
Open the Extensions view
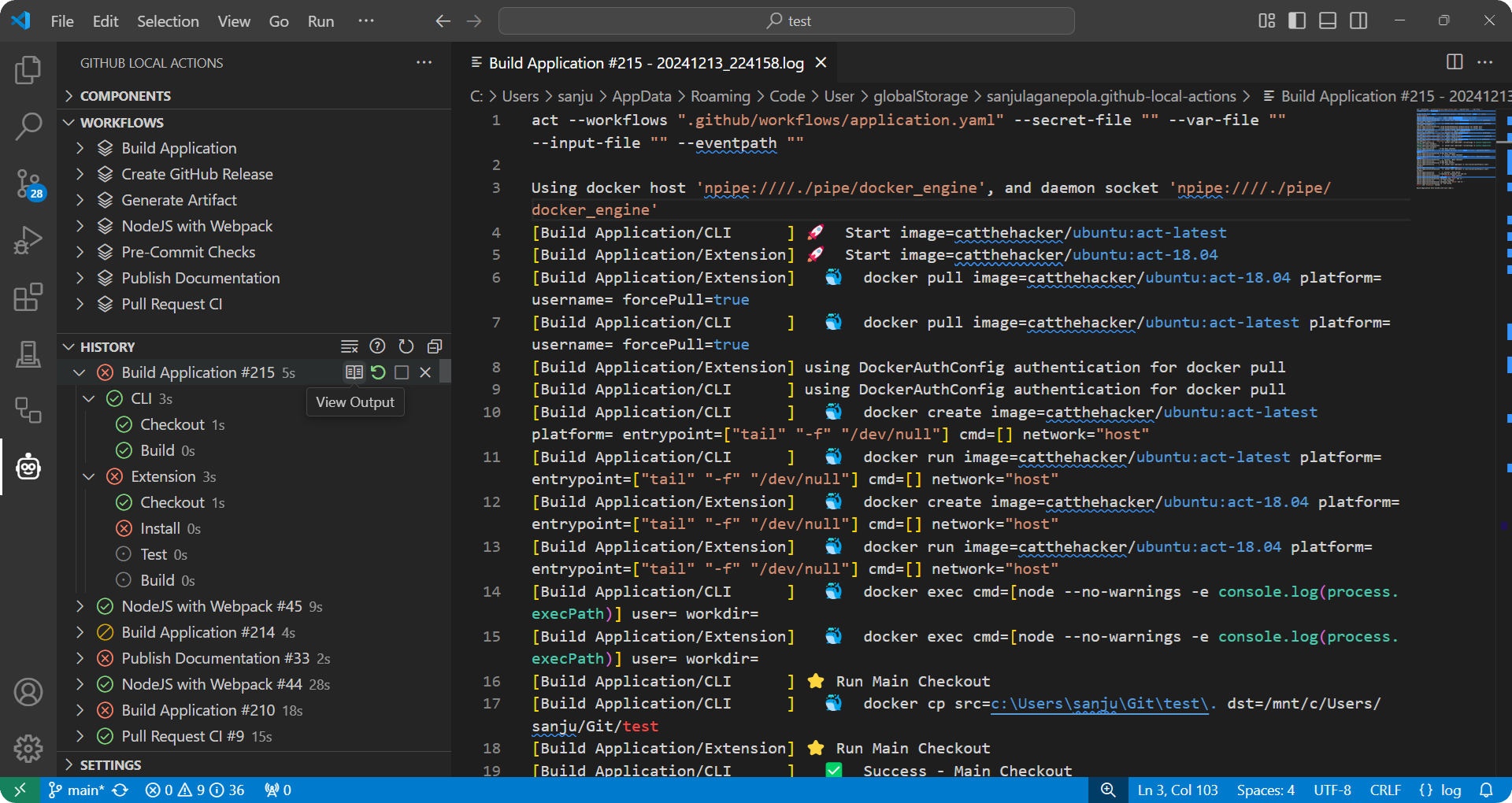point(28,298)
